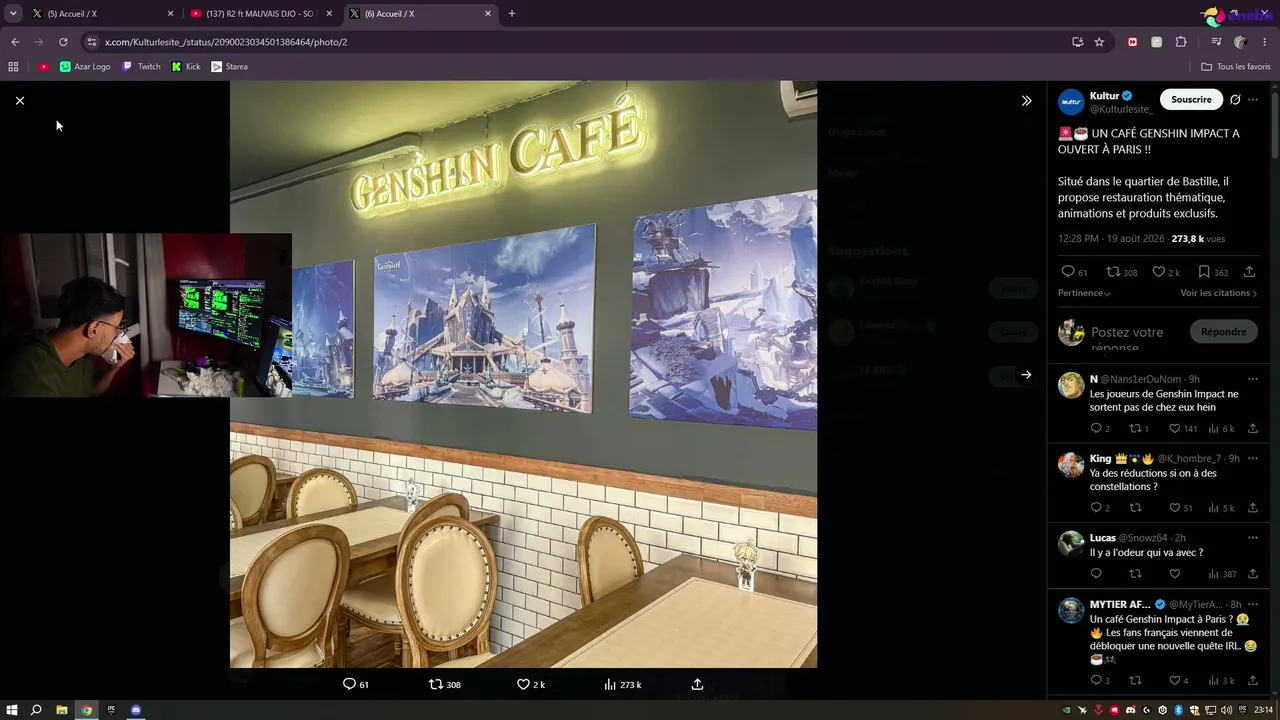Switch to the R2 ft MAUVAIS DJO YouTube tab

point(261,14)
